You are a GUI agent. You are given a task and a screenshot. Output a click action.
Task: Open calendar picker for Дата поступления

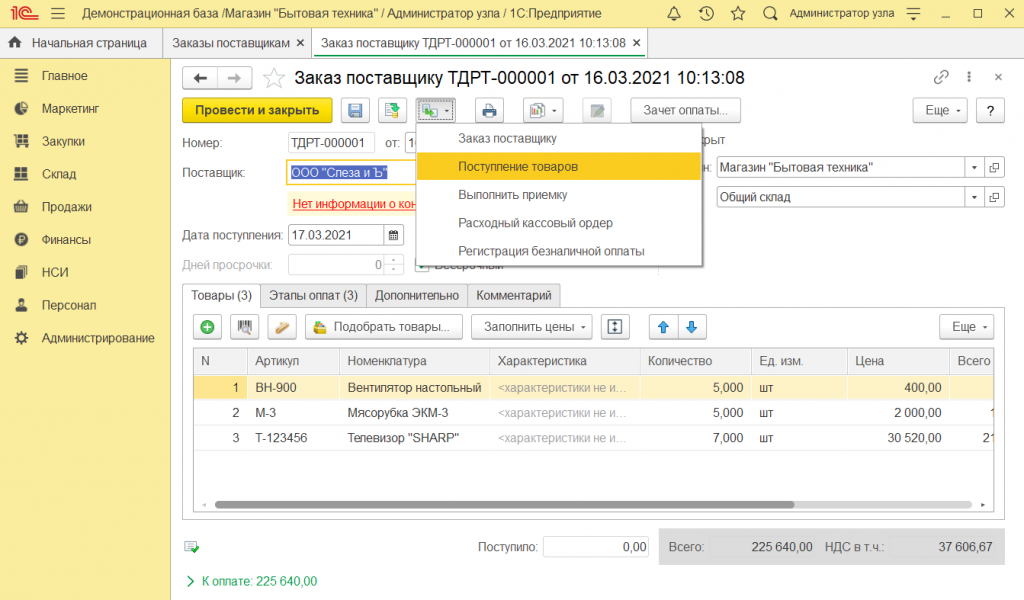click(394, 235)
